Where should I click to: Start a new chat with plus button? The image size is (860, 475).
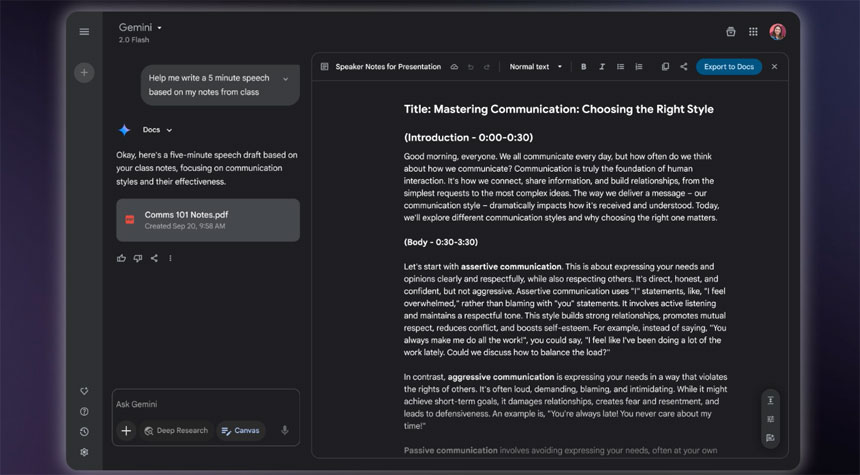tap(84, 72)
